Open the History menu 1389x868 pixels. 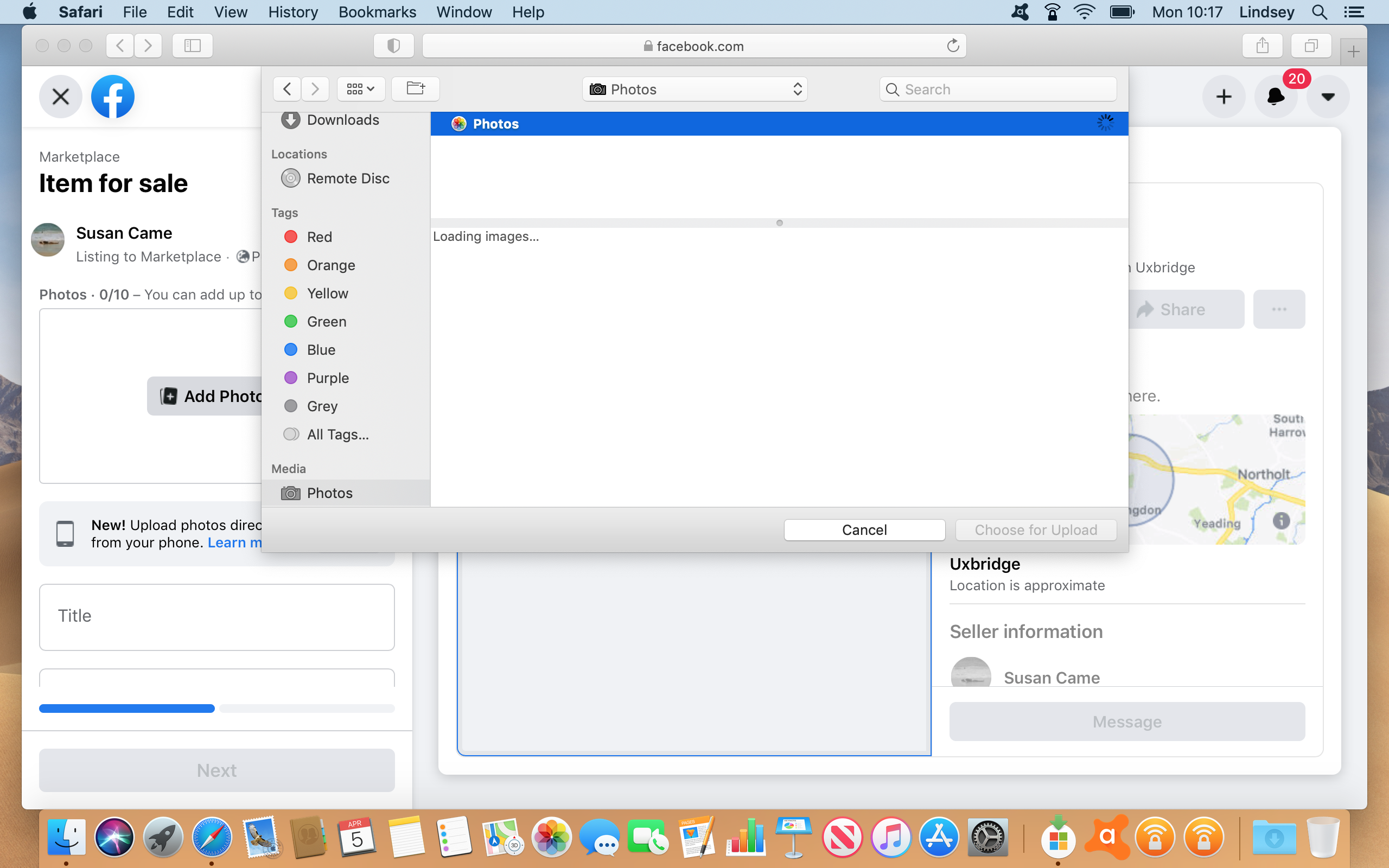(x=293, y=12)
